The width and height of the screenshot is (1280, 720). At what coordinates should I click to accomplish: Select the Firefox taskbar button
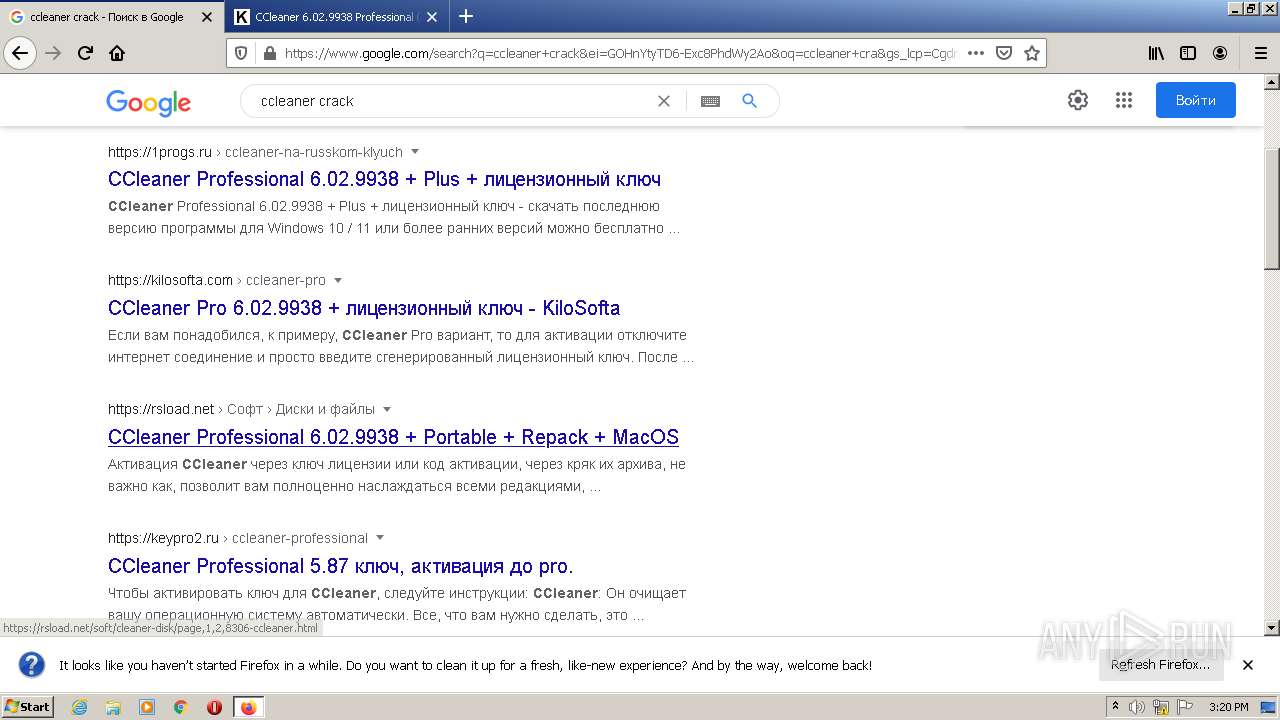tap(248, 707)
